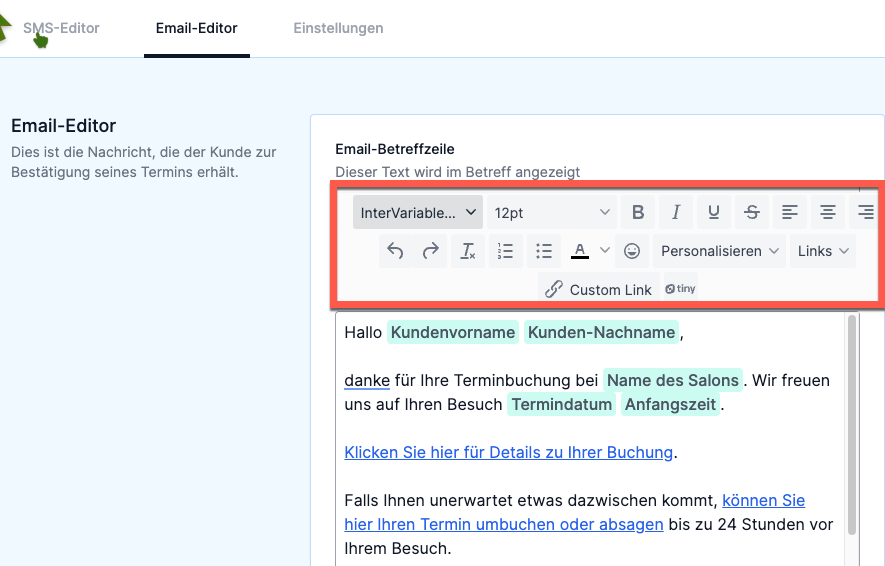Select the Termindatum placeholder
The height and width of the screenshot is (566, 885).
[x=562, y=405]
